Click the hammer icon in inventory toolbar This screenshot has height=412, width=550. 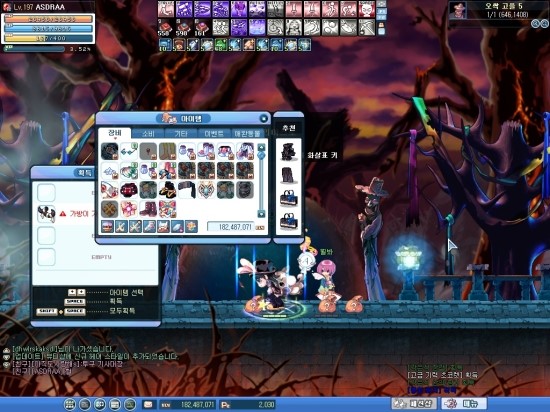[x=149, y=227]
